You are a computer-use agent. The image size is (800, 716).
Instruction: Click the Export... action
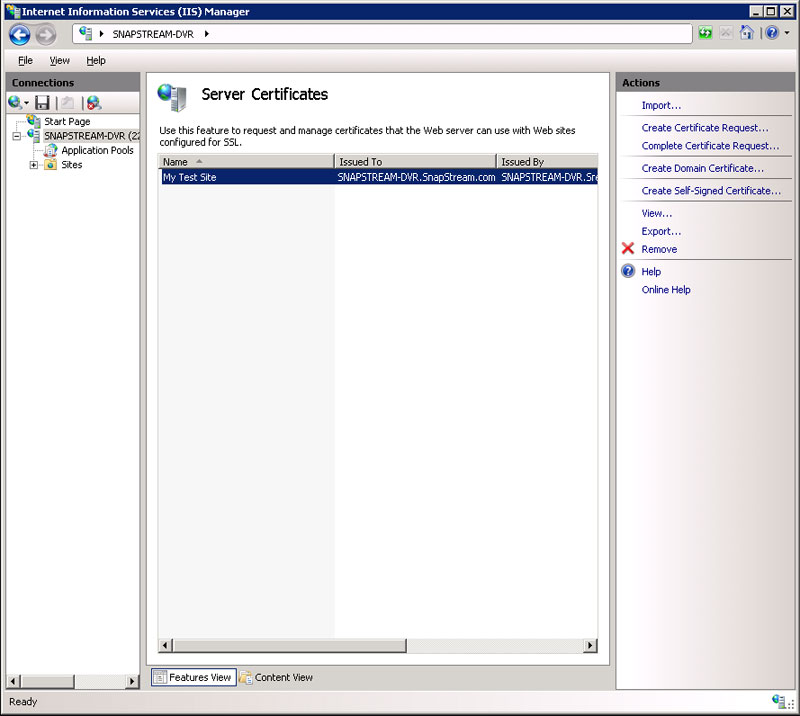pyautogui.click(x=661, y=231)
